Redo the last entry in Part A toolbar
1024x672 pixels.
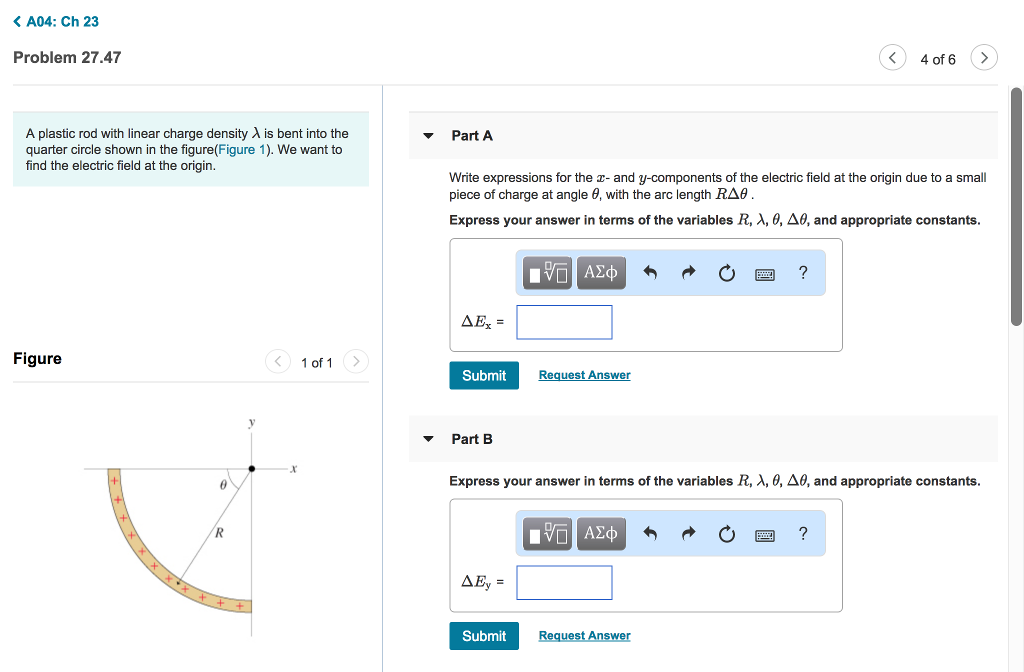click(688, 272)
